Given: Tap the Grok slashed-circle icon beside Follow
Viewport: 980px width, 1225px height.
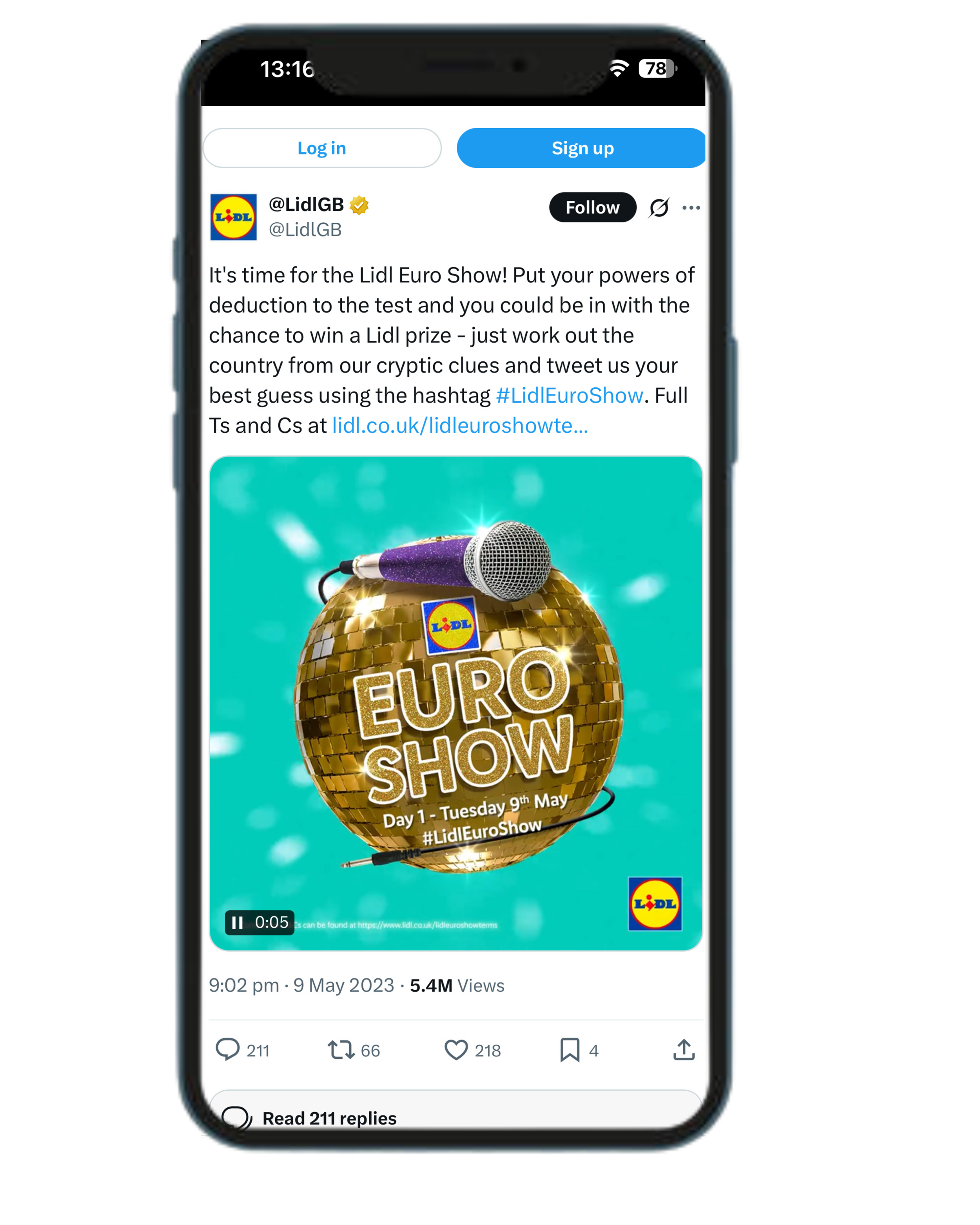Looking at the screenshot, I should pyautogui.click(x=659, y=207).
